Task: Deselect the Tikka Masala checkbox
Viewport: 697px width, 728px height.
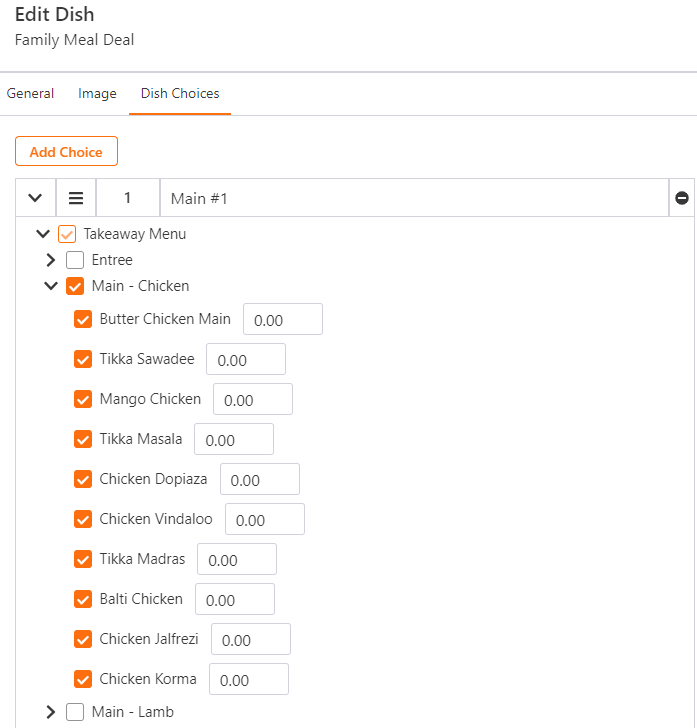Action: pyautogui.click(x=83, y=439)
